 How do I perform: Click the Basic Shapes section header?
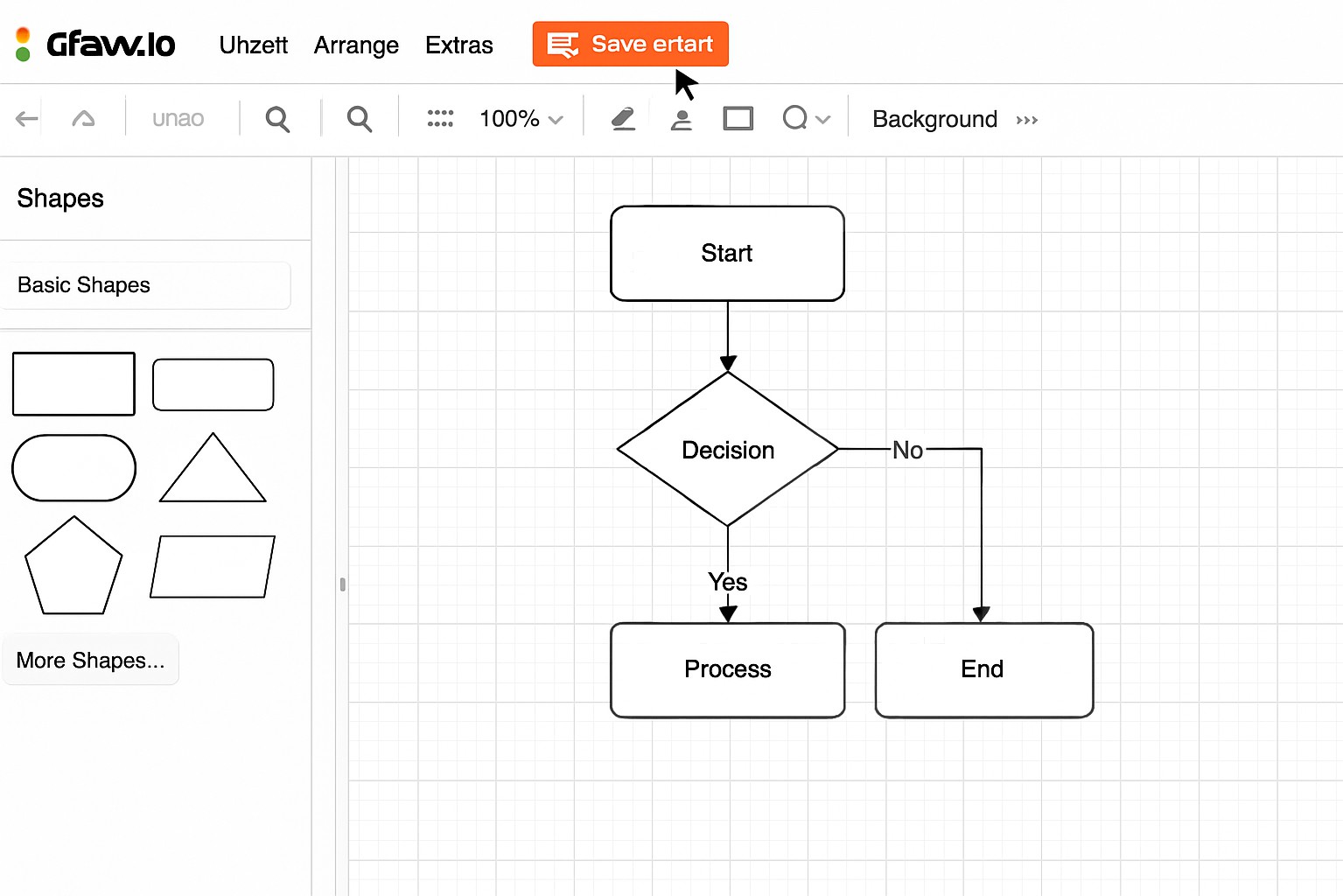145,285
